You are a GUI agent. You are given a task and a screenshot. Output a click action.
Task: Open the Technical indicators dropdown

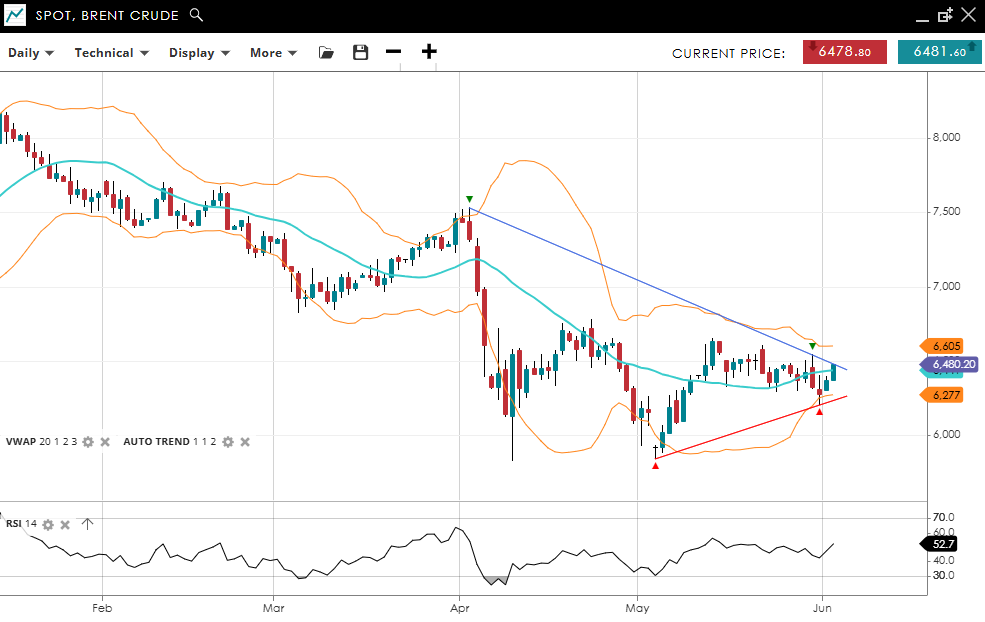[x=111, y=53]
